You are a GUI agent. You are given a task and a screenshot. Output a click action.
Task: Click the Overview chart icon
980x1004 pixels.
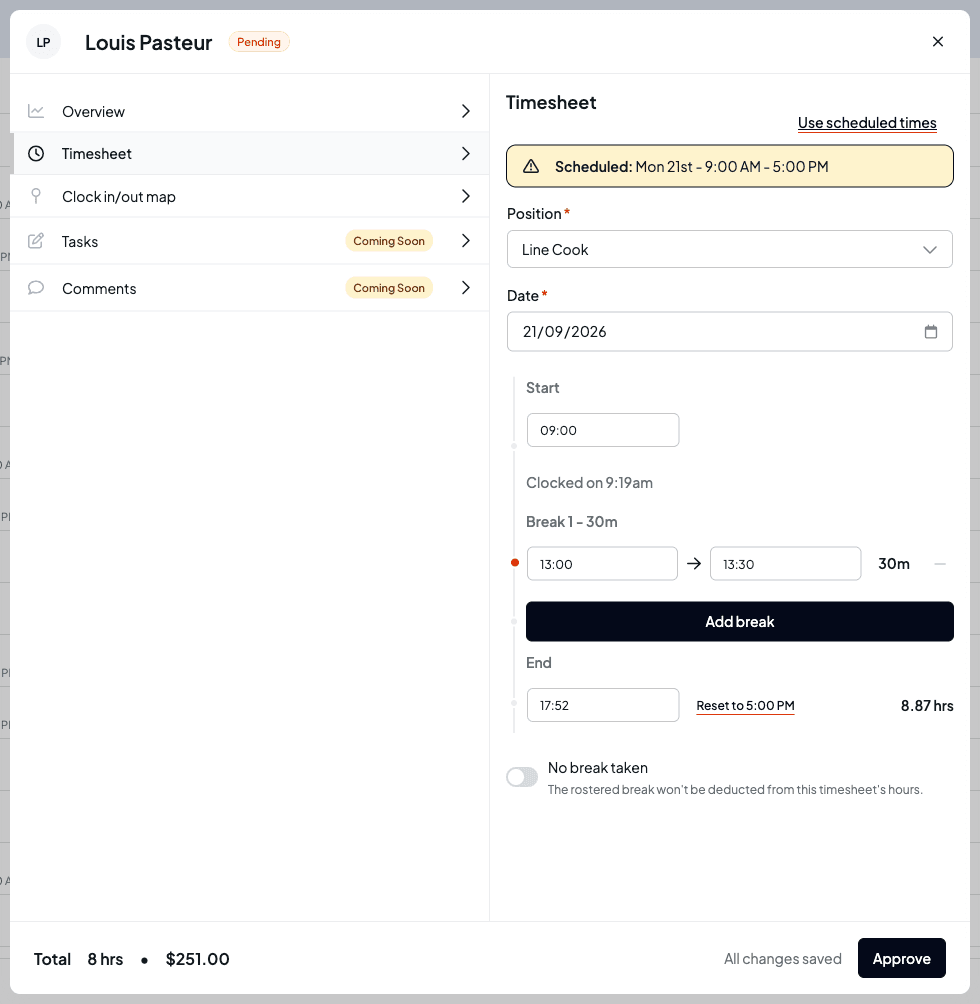pos(36,111)
